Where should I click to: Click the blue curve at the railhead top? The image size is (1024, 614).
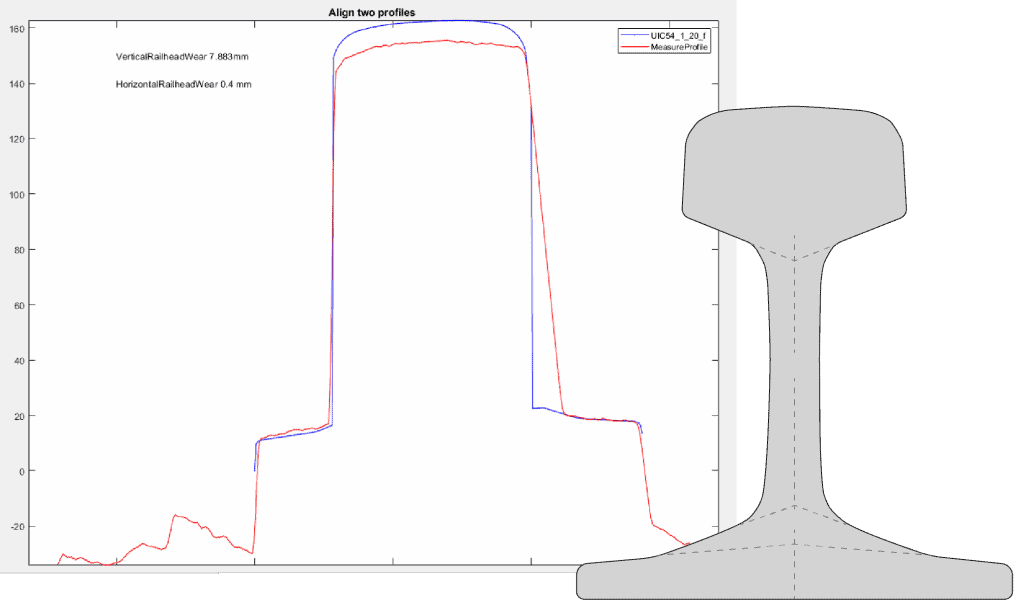click(x=430, y=21)
